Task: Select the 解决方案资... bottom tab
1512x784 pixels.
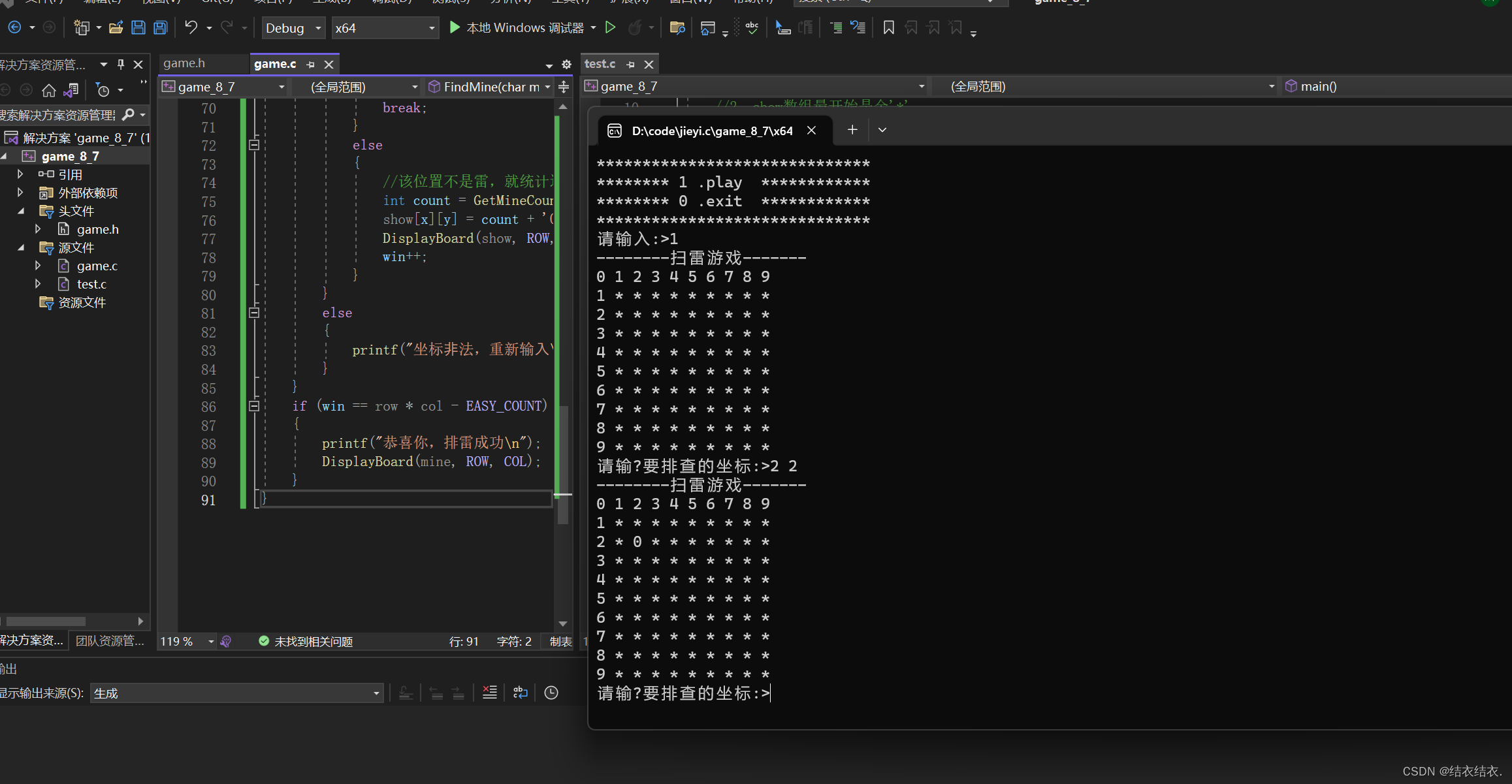Action: tap(32, 641)
